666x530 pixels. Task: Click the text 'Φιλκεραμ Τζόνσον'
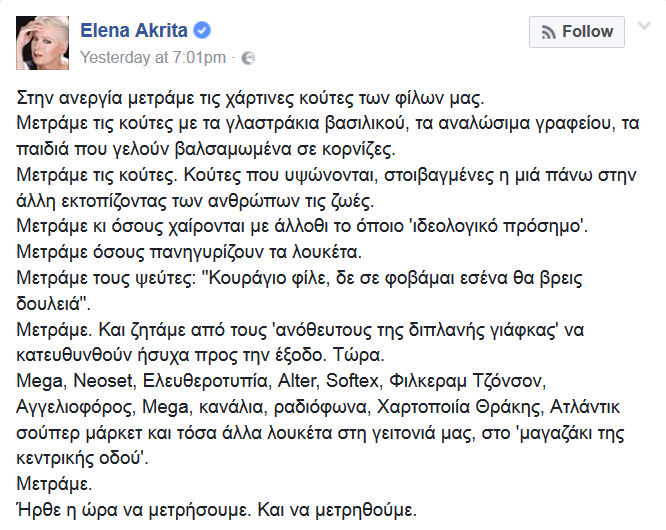point(467,381)
